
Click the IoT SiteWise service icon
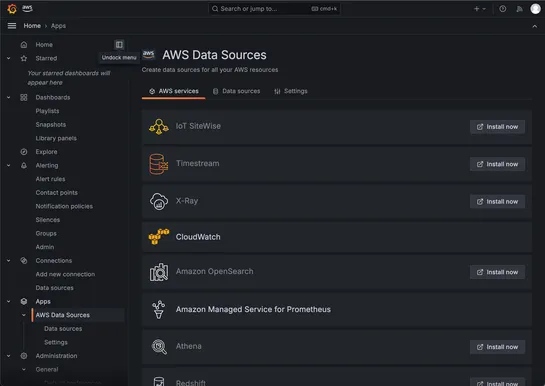click(x=159, y=127)
